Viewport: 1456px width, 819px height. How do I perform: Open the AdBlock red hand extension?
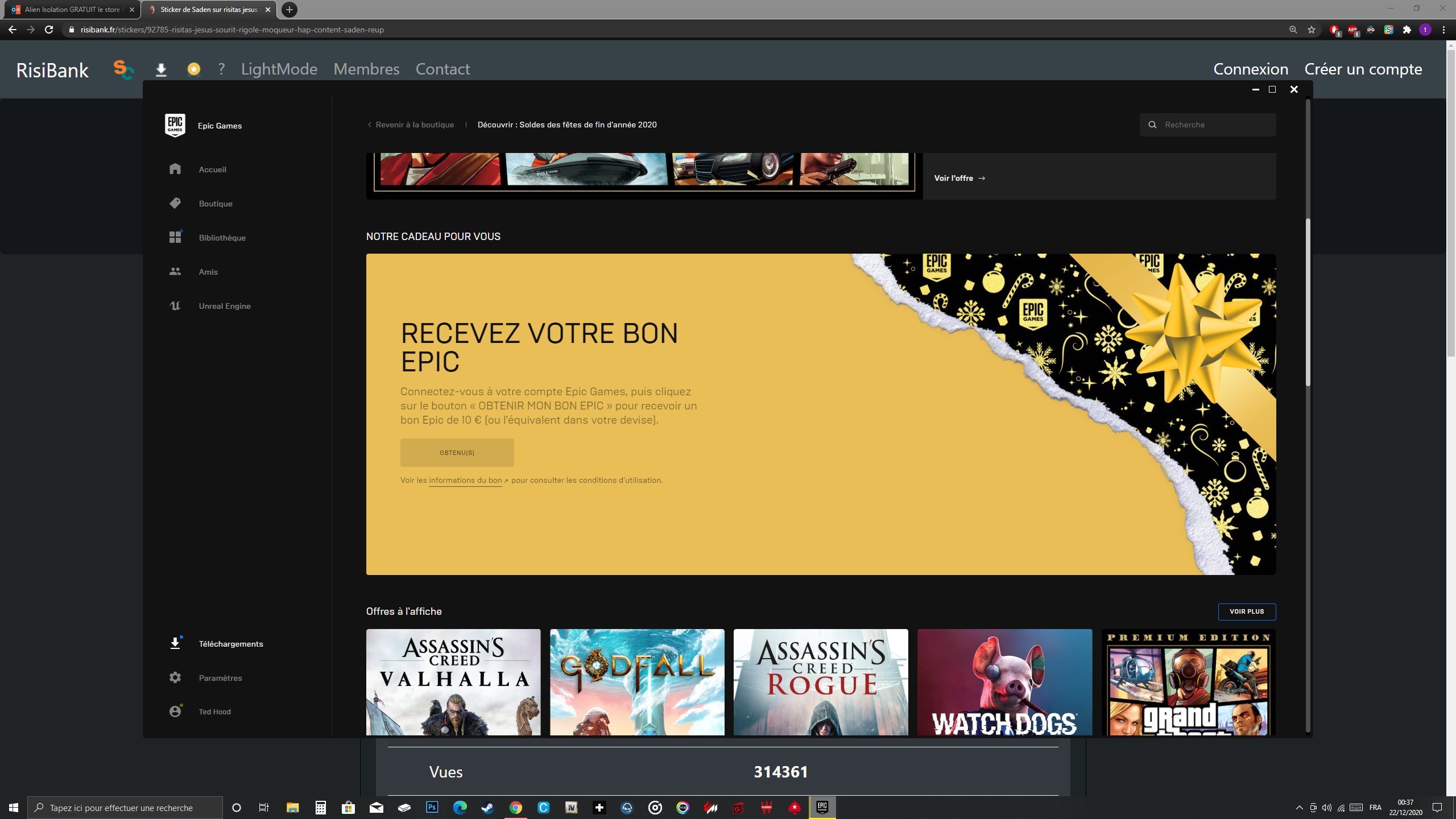[x=1334, y=30]
